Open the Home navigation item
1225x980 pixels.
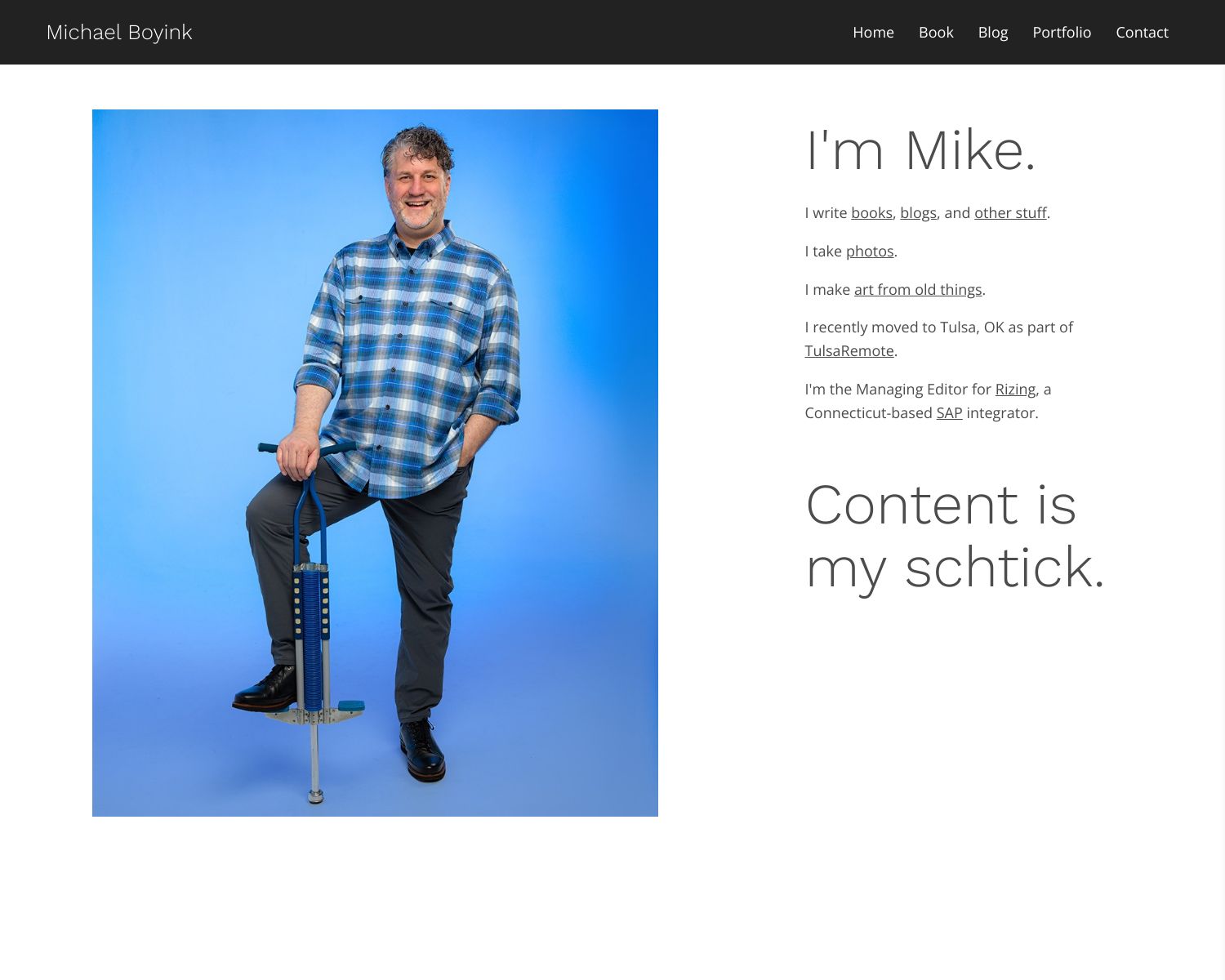click(x=873, y=33)
